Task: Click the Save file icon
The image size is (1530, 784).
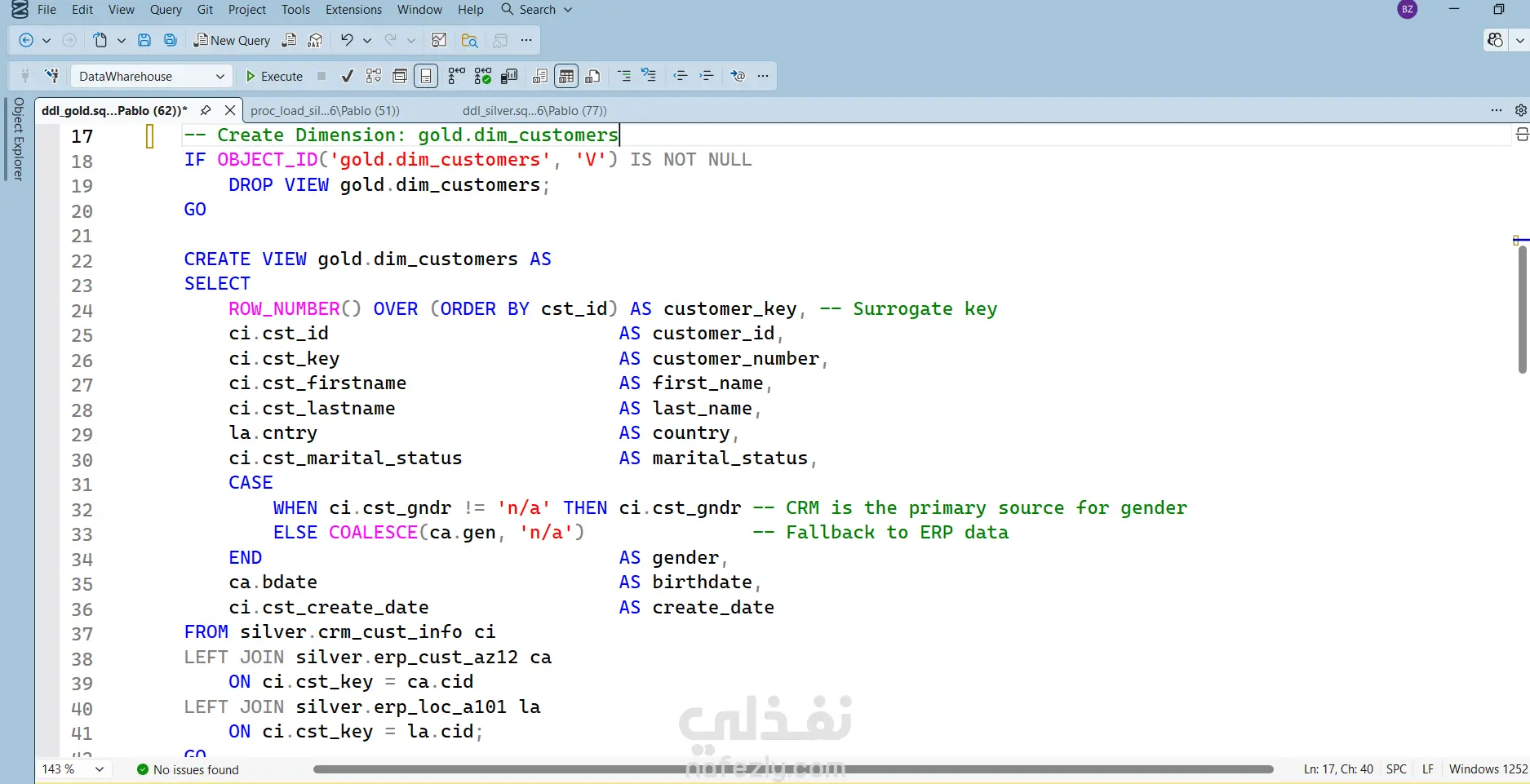Action: pos(144,40)
